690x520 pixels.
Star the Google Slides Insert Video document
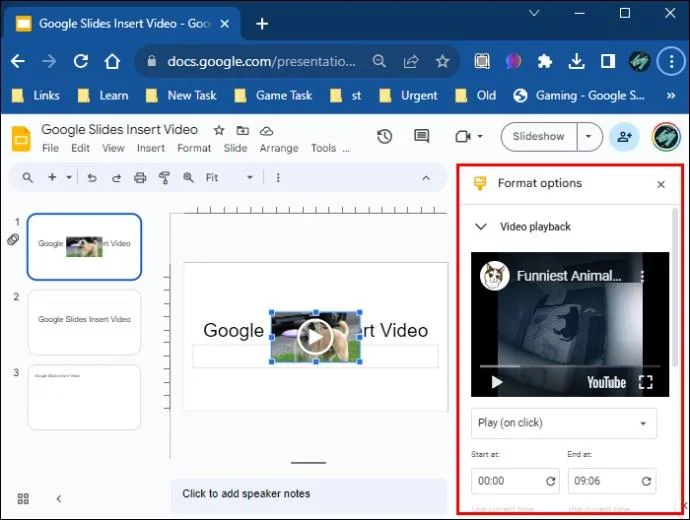coord(219,130)
